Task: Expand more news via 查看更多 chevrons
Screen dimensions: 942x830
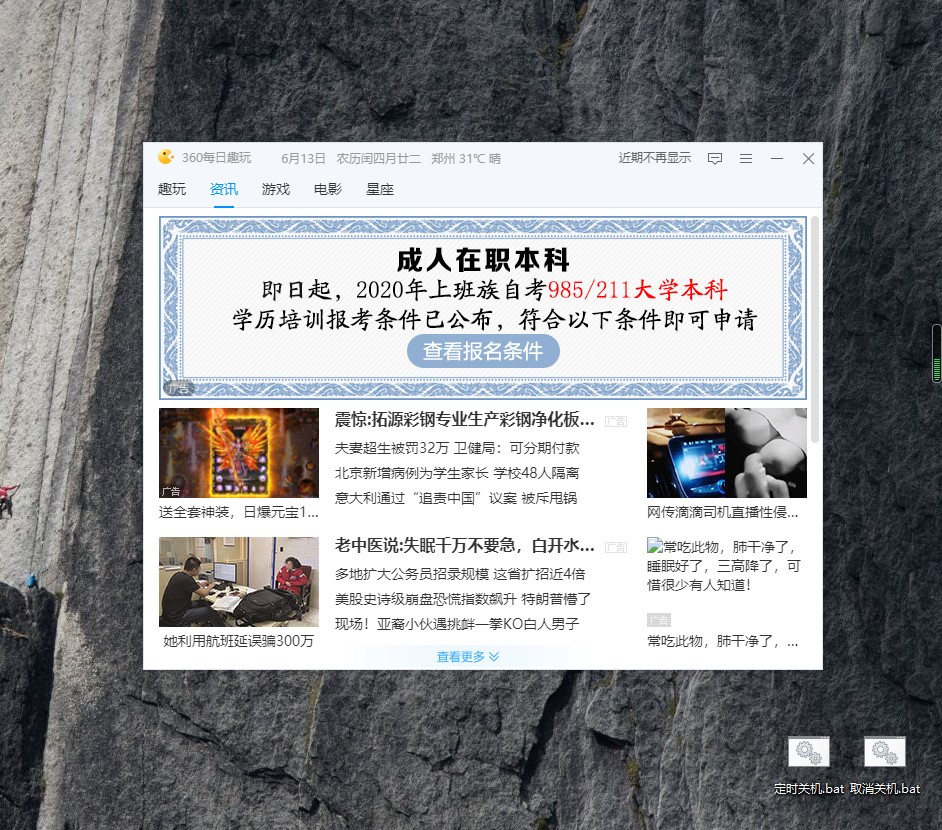Action: tap(467, 656)
